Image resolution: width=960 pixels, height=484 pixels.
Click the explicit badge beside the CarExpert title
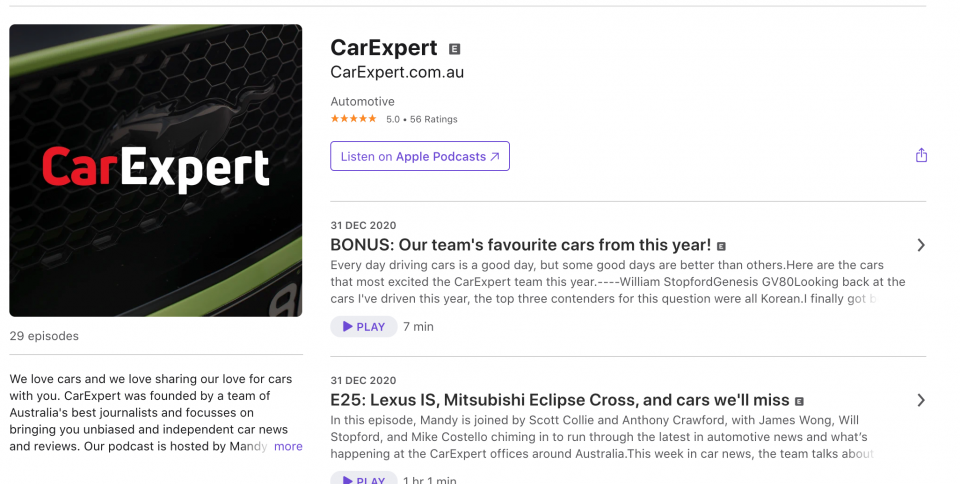click(x=454, y=49)
